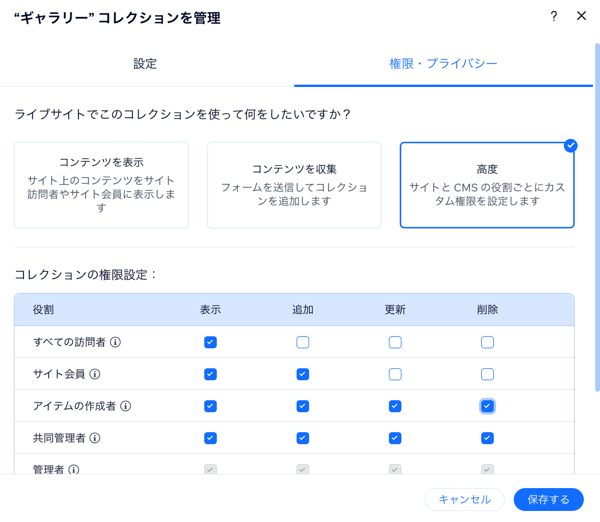This screenshot has width=600, height=522.
Task: Enable 削除 permission for サイト会員
Action: pos(487,374)
